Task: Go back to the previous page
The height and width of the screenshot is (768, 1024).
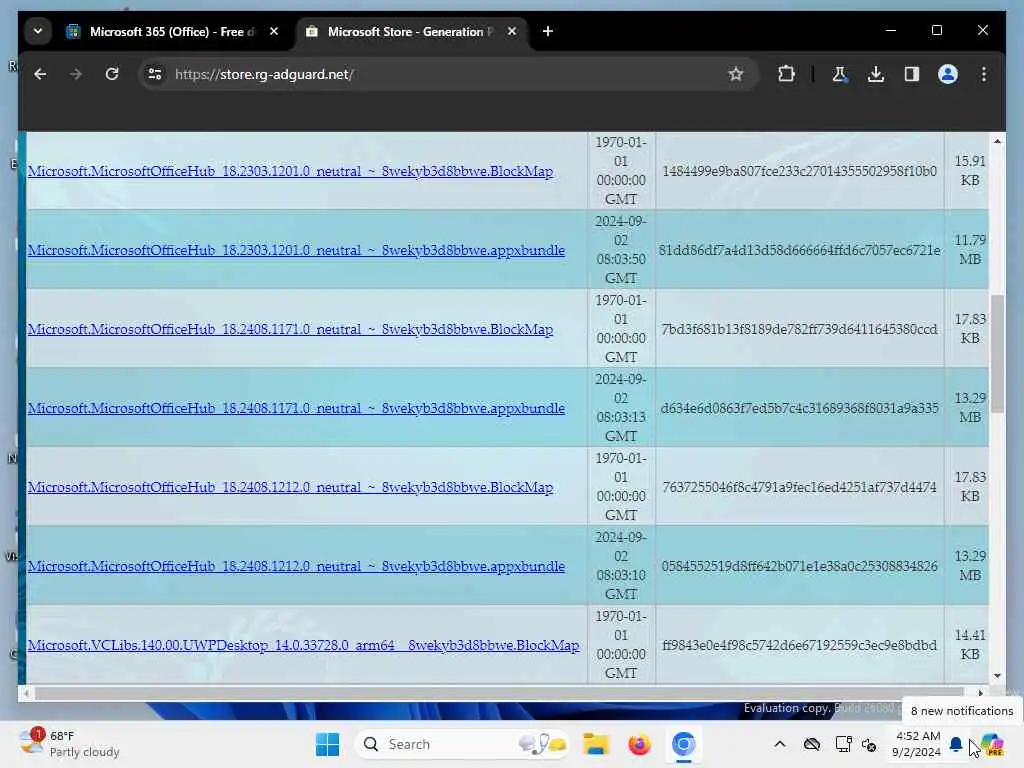Action: pyautogui.click(x=40, y=74)
